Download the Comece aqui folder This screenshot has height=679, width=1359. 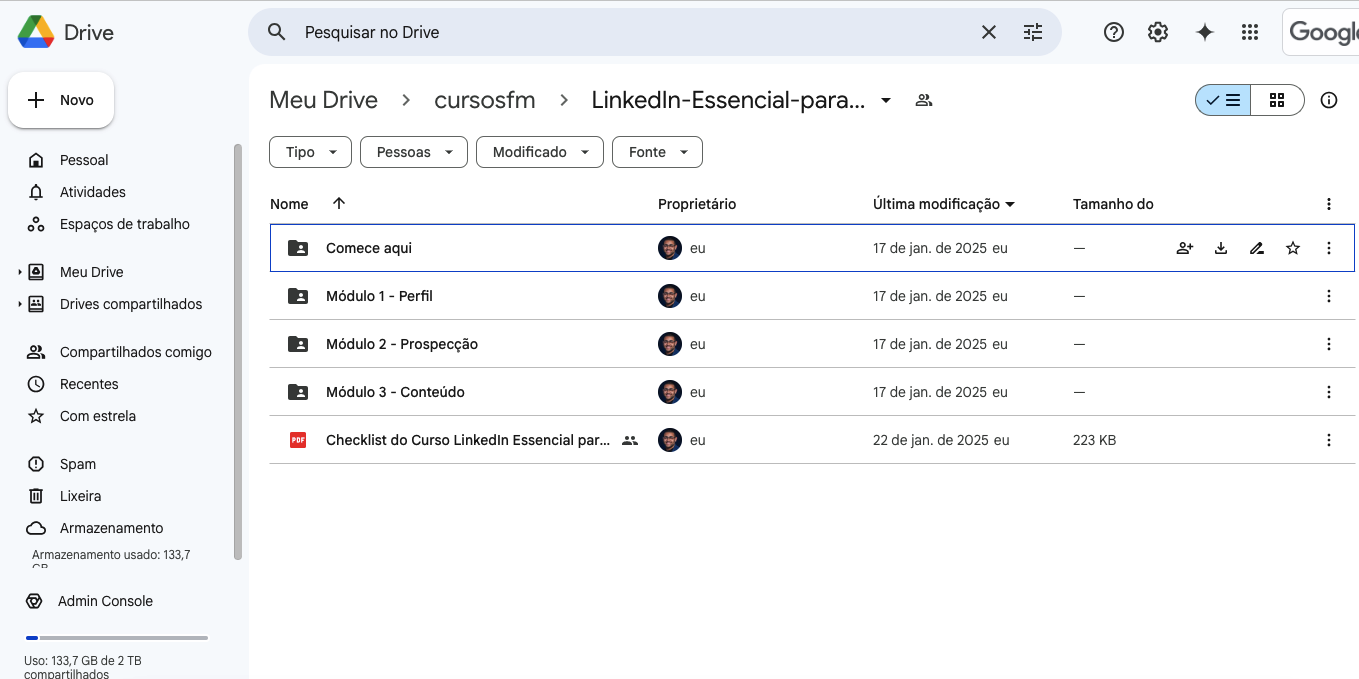pos(1221,248)
